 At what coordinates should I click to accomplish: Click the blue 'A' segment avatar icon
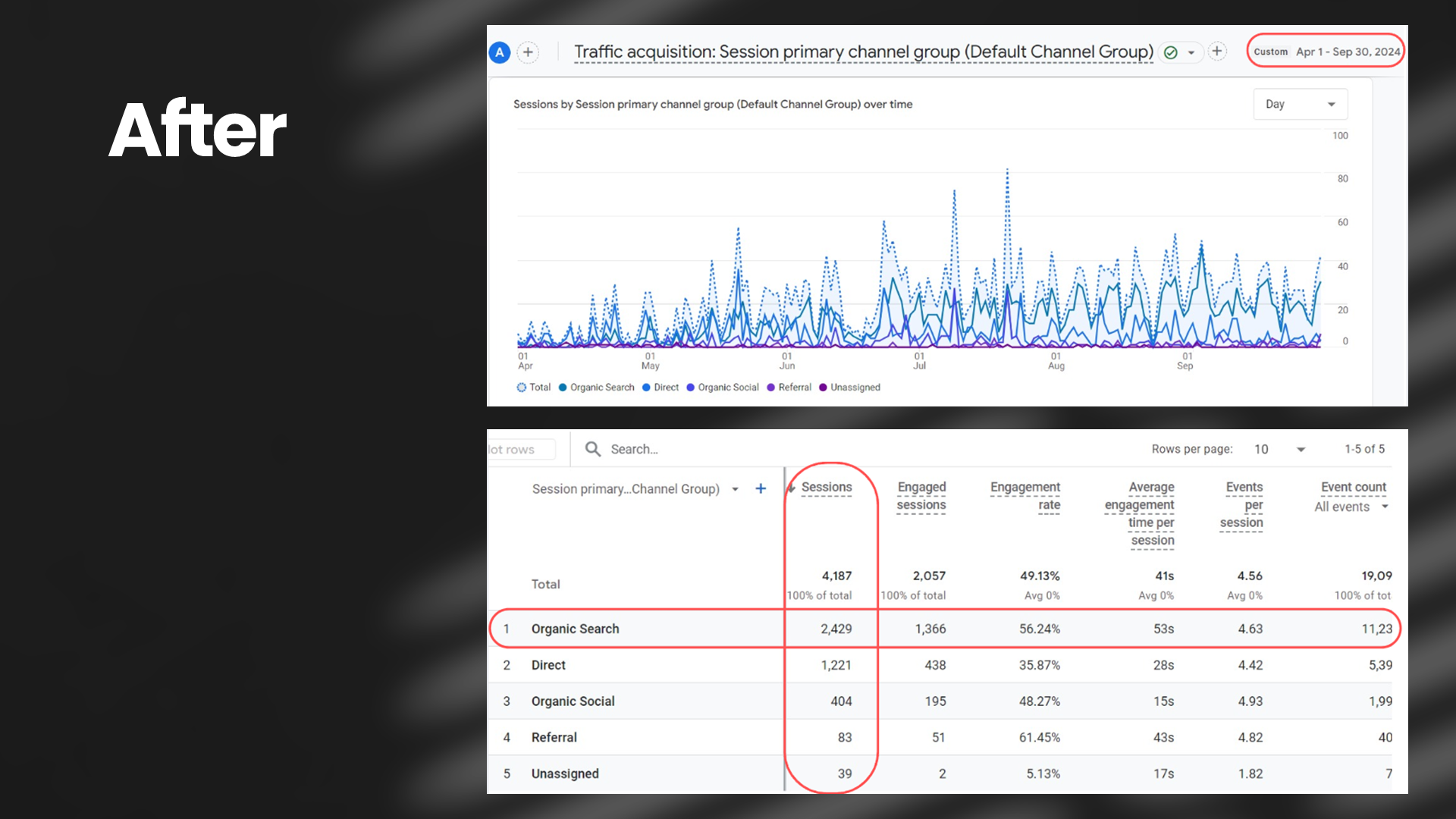coord(499,52)
